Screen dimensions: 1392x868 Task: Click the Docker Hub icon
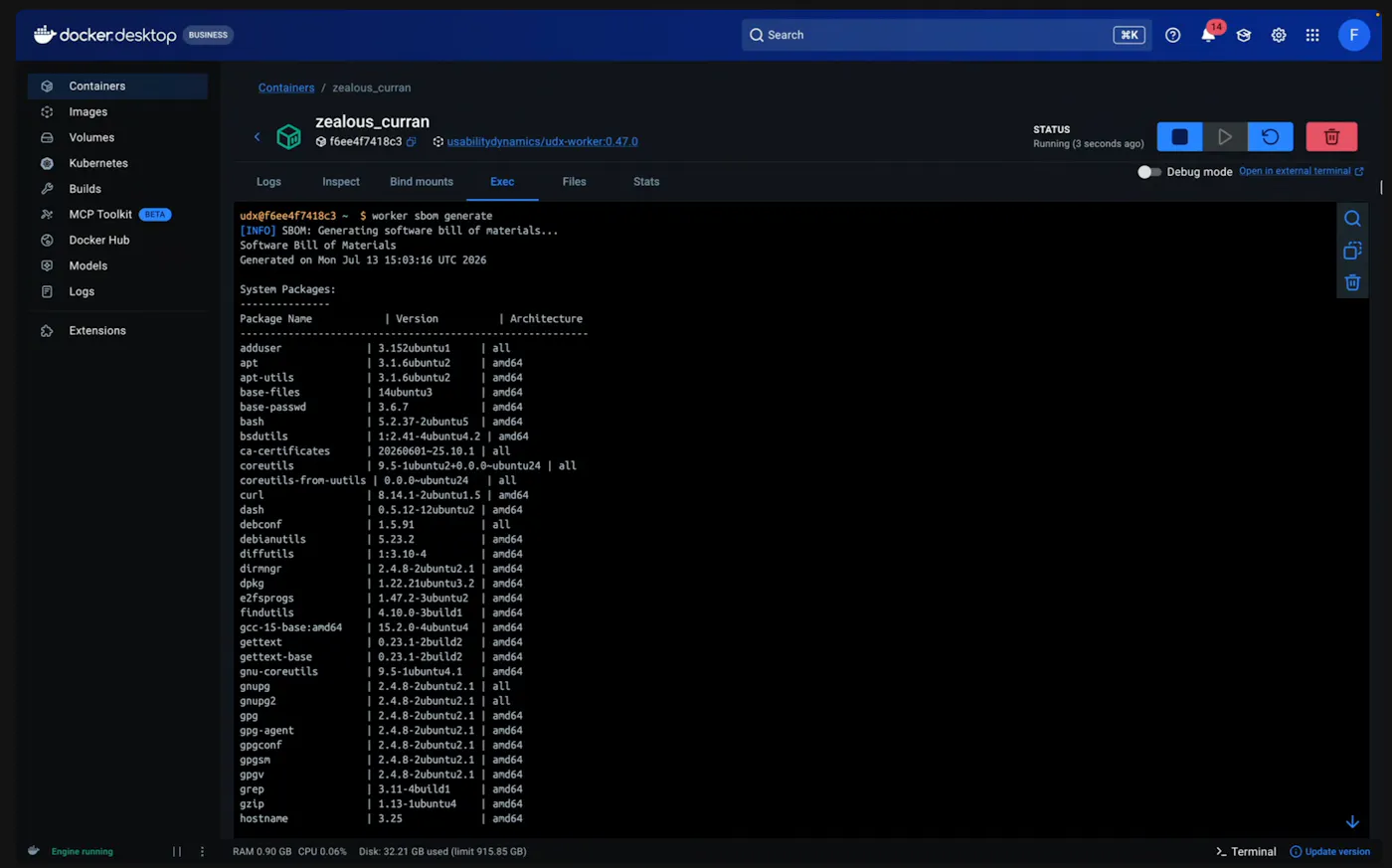tap(47, 240)
